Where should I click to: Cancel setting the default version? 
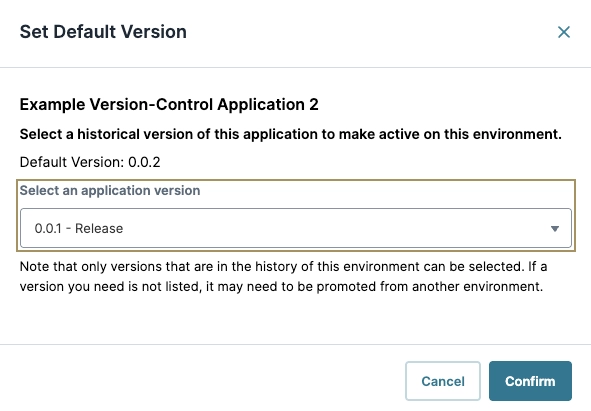(x=443, y=381)
